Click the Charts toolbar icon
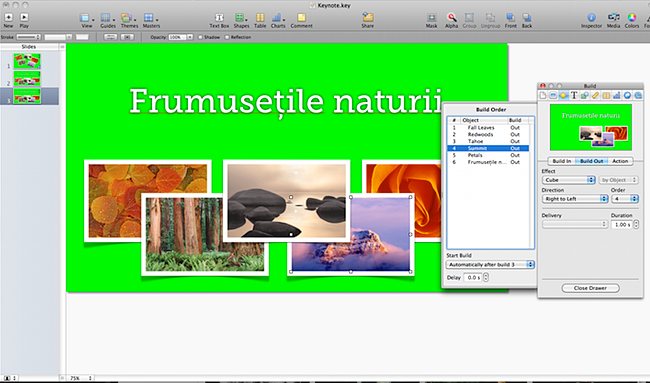Viewport: 650px width, 383px height. [277, 17]
